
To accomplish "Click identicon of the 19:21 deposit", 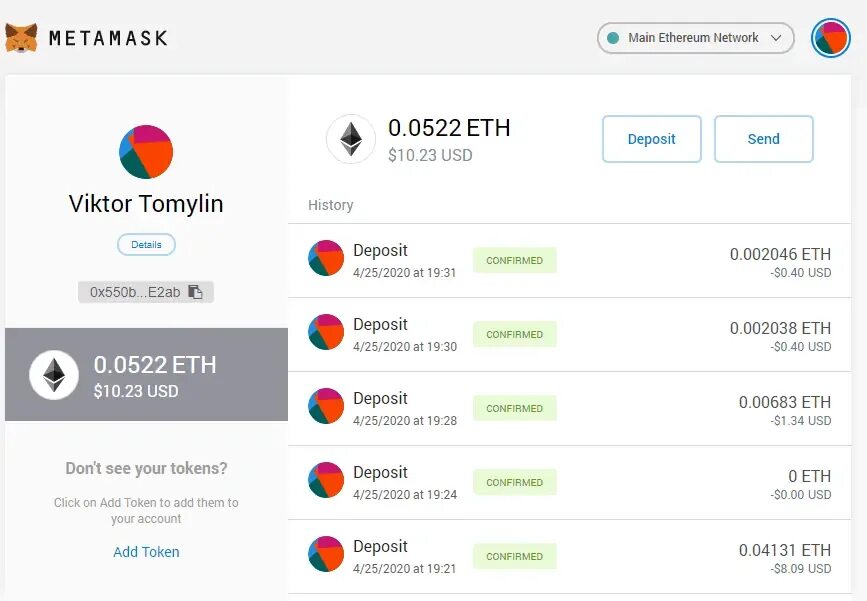I will pyautogui.click(x=326, y=553).
